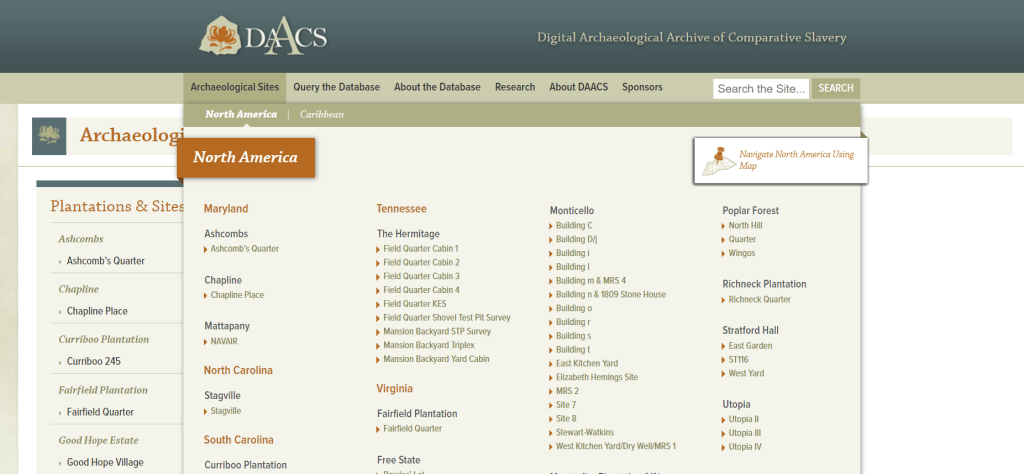Image resolution: width=1024 pixels, height=474 pixels.
Task: Open the Archaeological Sites menu
Action: (x=234, y=87)
